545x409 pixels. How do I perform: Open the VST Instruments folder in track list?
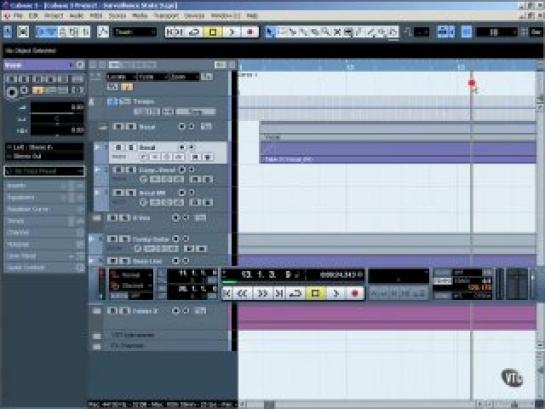click(x=97, y=336)
